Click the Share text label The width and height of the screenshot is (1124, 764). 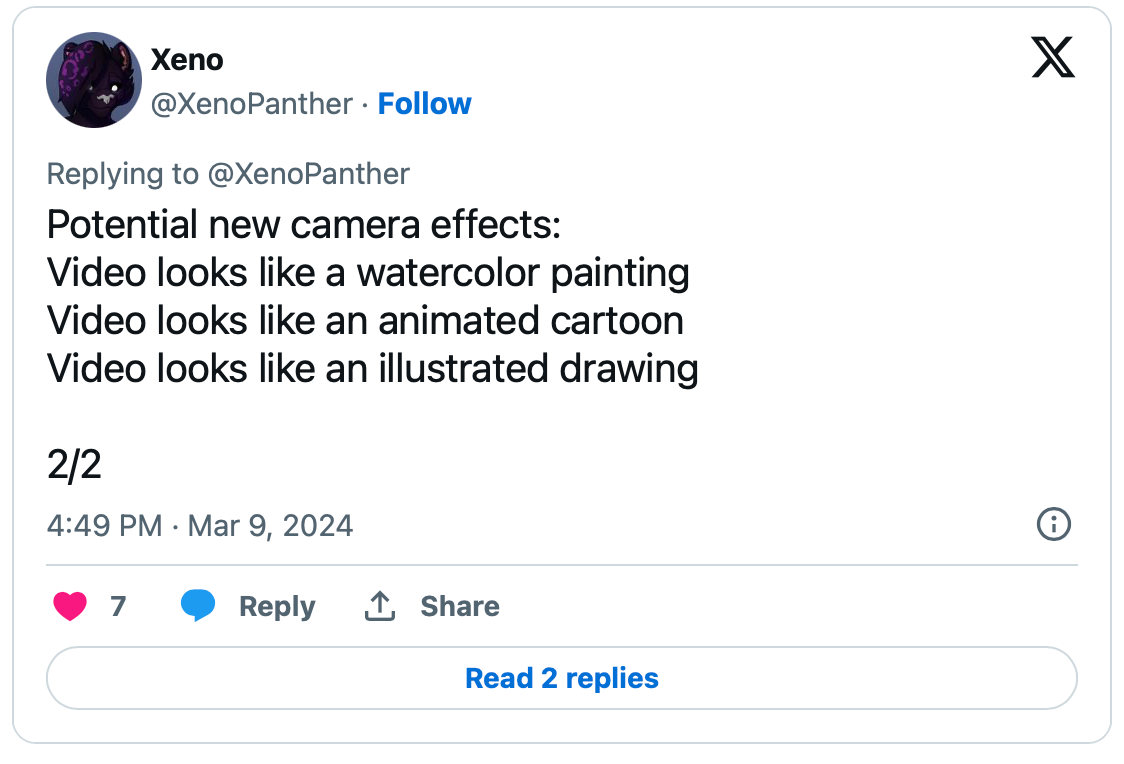460,606
